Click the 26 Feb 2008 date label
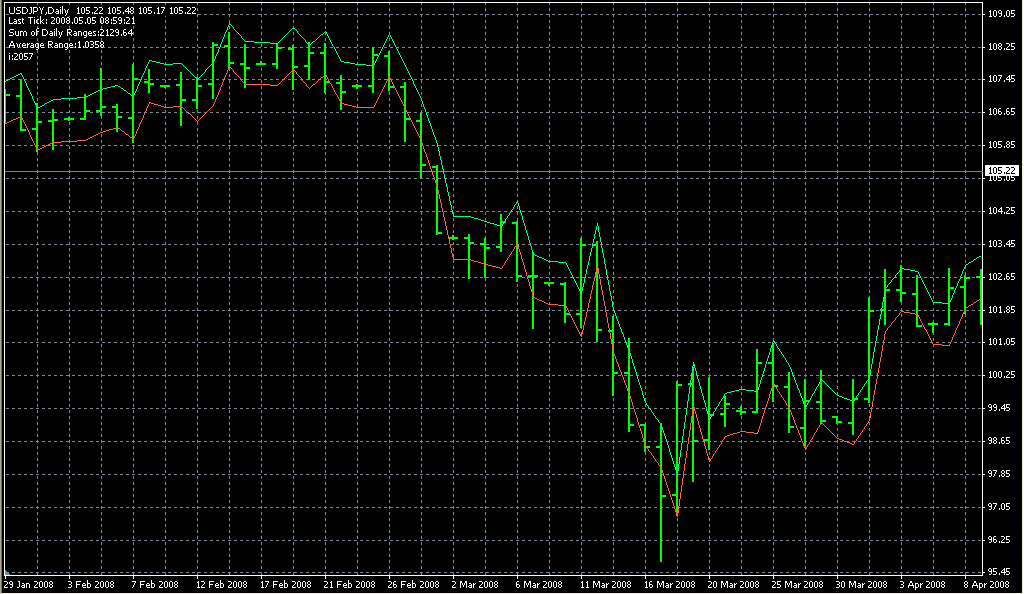 tap(414, 585)
